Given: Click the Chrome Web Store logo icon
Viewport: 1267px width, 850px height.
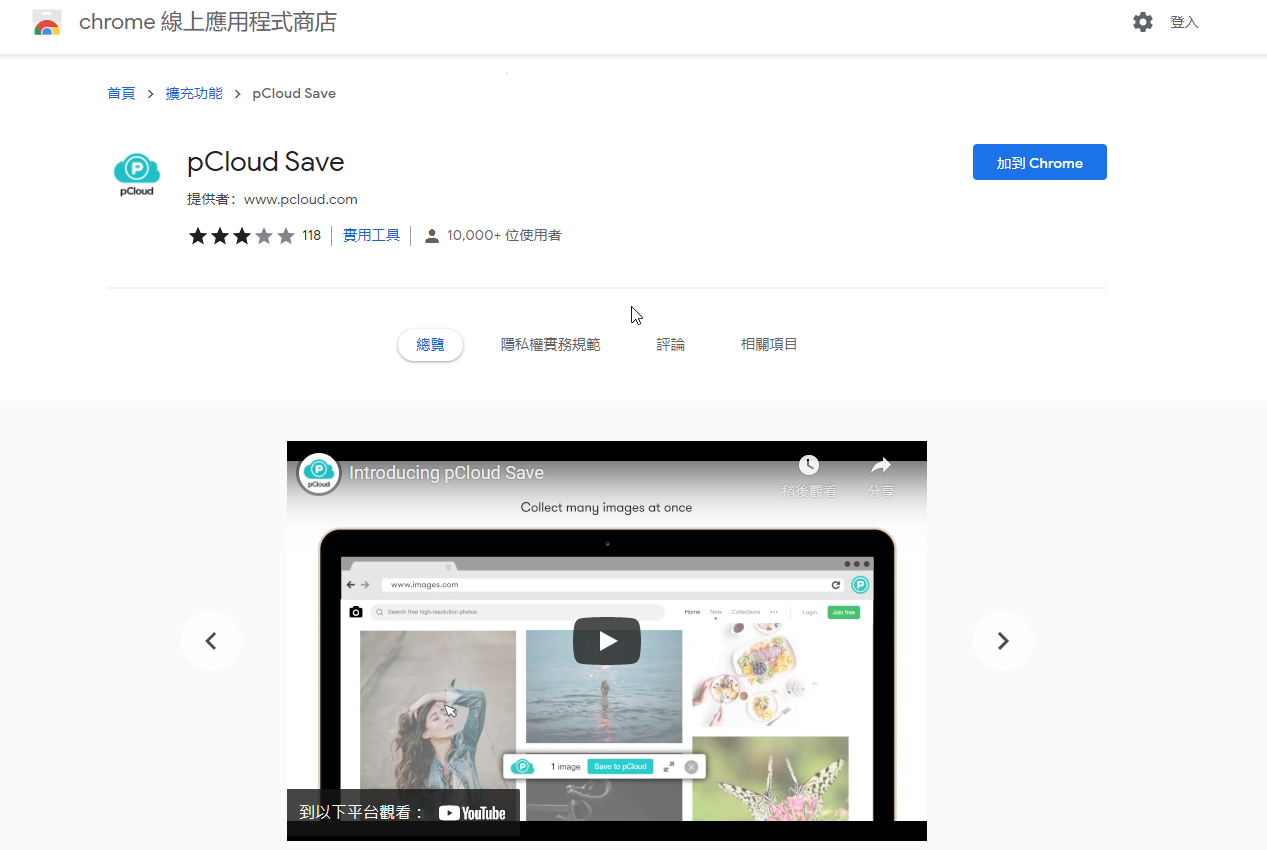Looking at the screenshot, I should click(47, 22).
